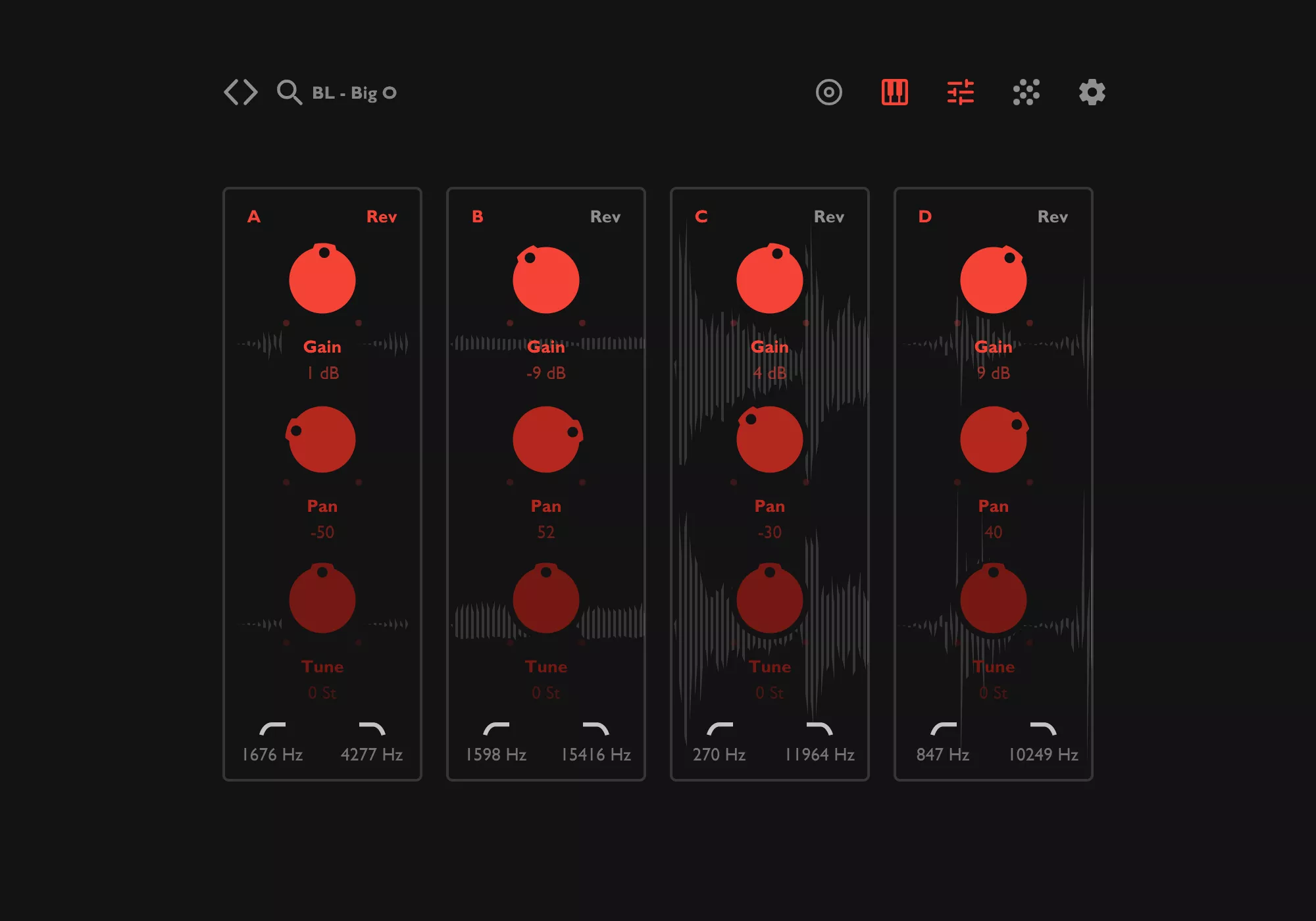The image size is (1316, 921).
Task: Click the BL - Big O preset name
Action: [x=354, y=92]
